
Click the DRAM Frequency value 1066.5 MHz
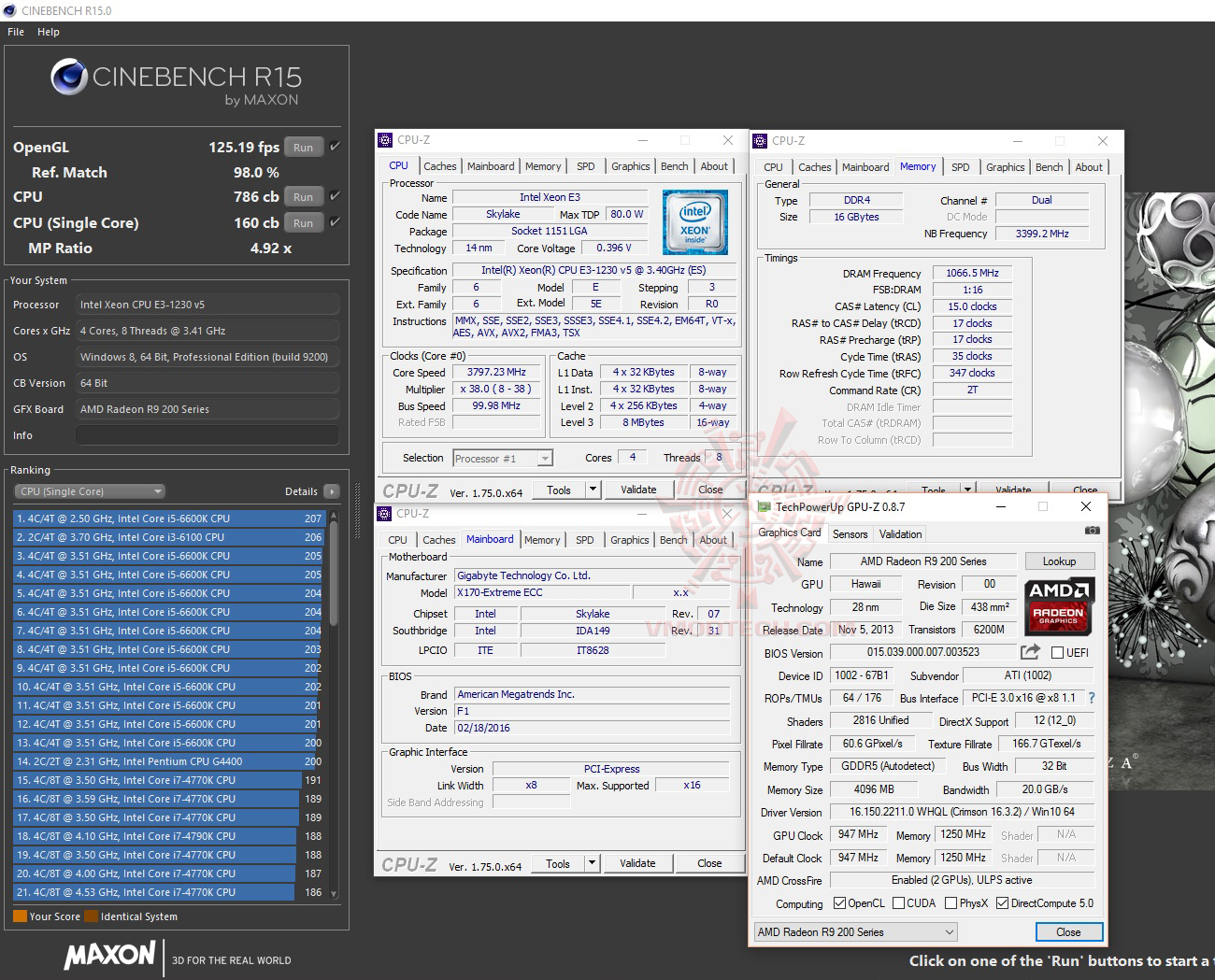pos(972,274)
